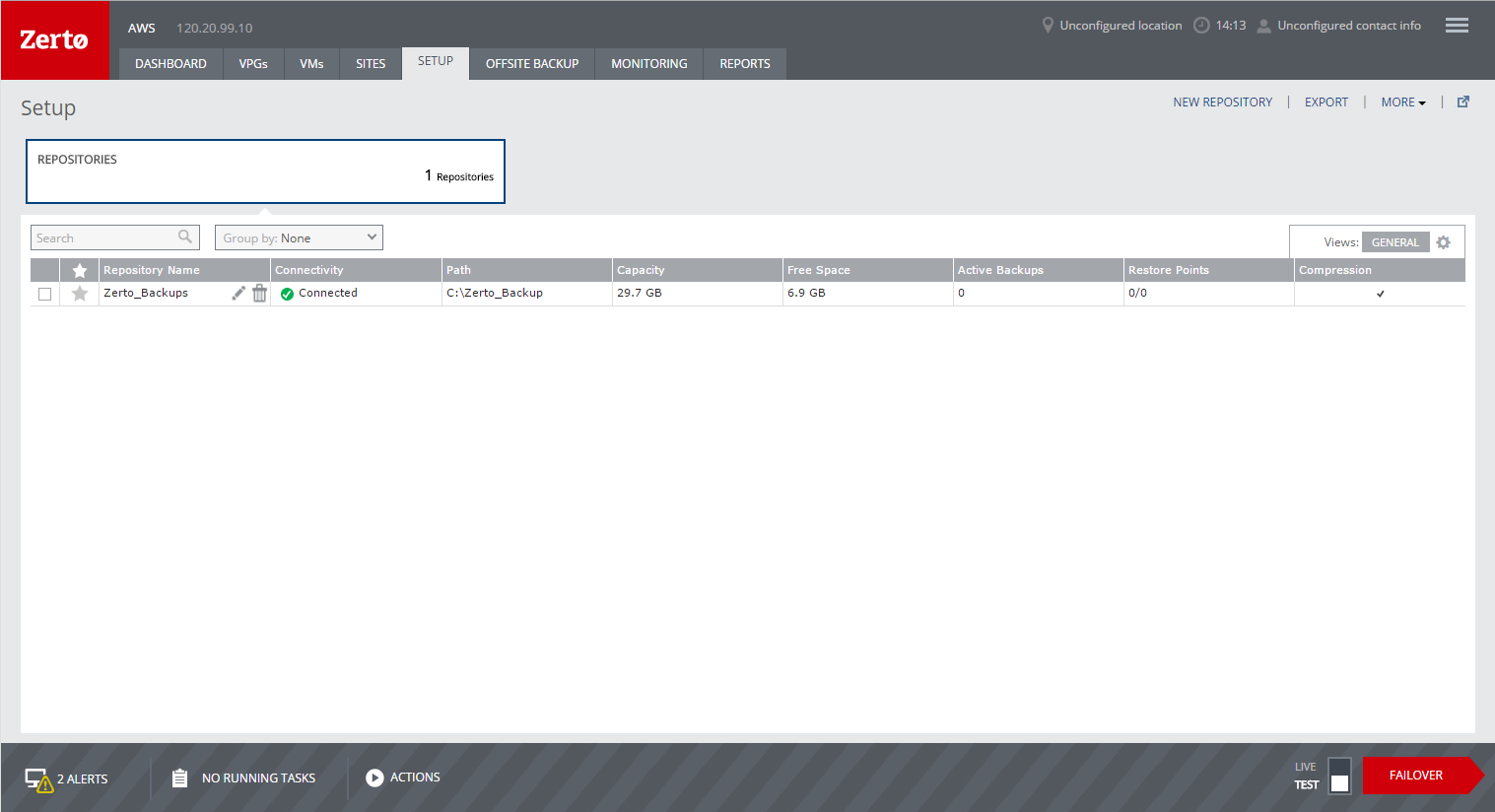Open the VPGs tab
This screenshot has width=1495, height=812.
click(x=253, y=63)
